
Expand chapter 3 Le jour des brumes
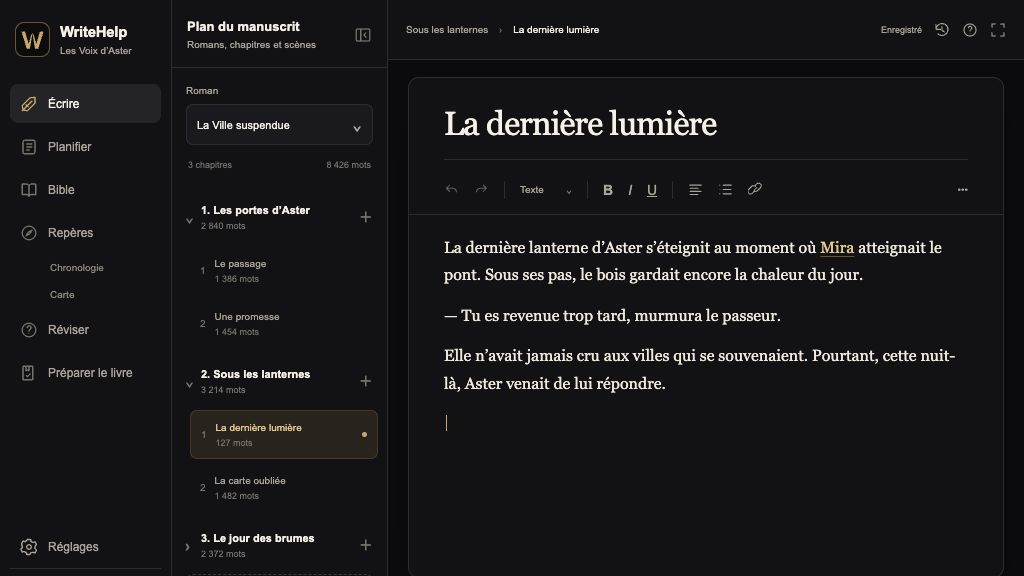coord(187,547)
